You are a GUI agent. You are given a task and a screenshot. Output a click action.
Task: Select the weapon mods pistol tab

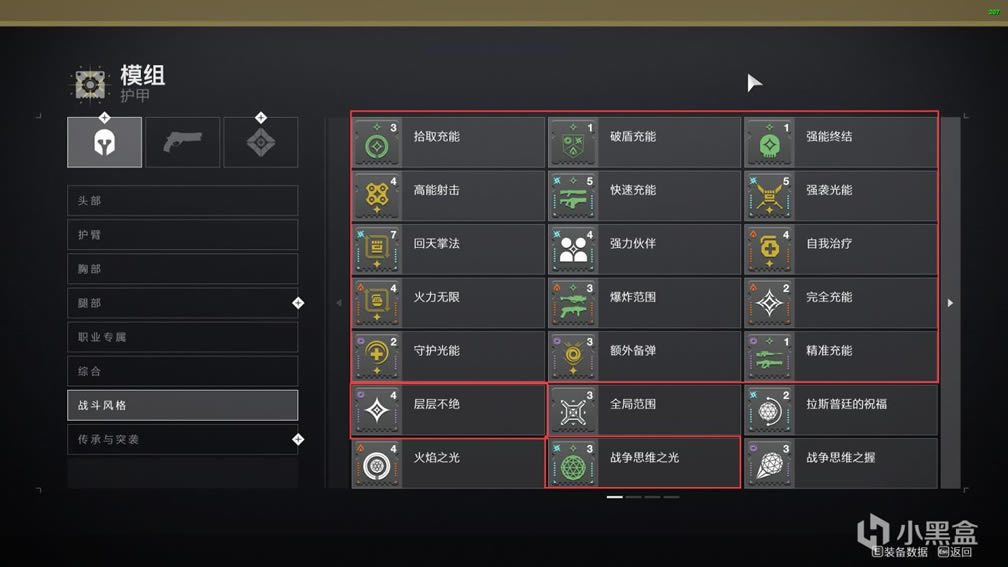click(x=183, y=142)
